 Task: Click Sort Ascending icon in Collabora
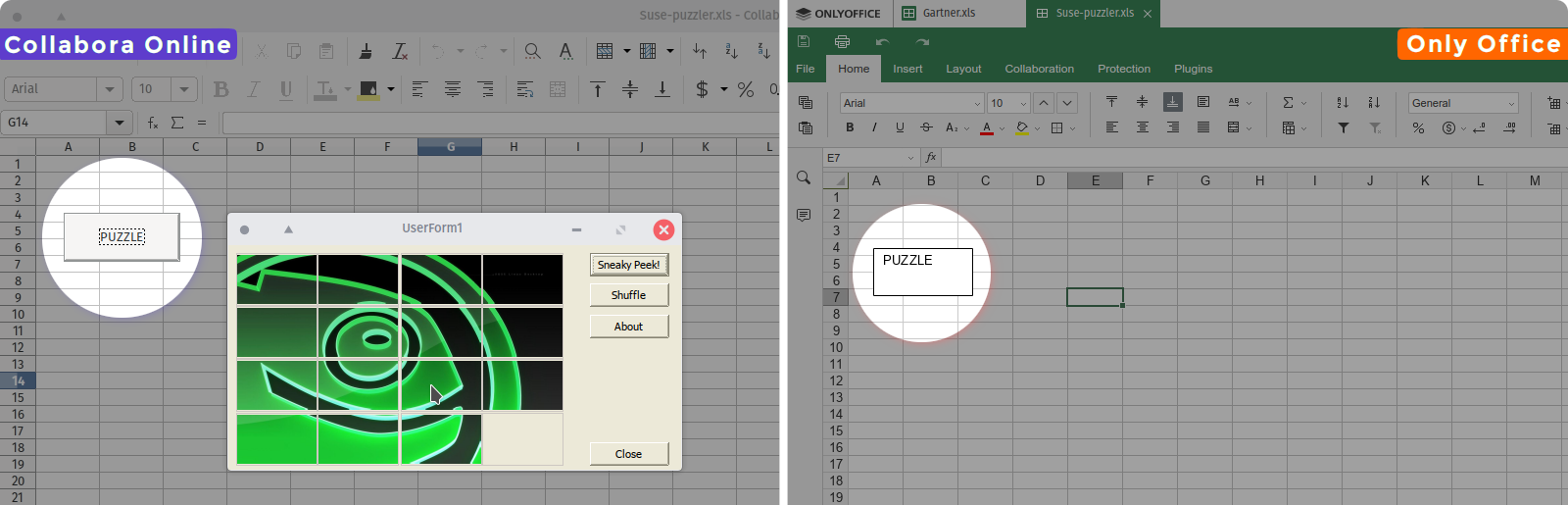731,51
